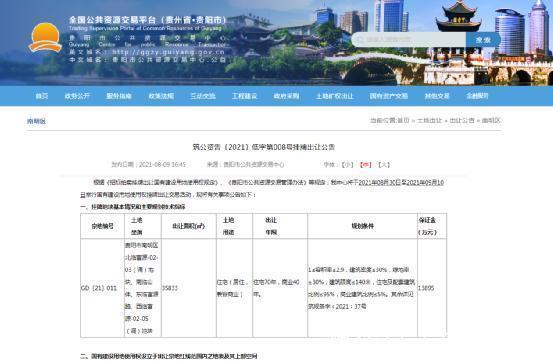Click the 出让面积(㎡) column header

(188, 226)
